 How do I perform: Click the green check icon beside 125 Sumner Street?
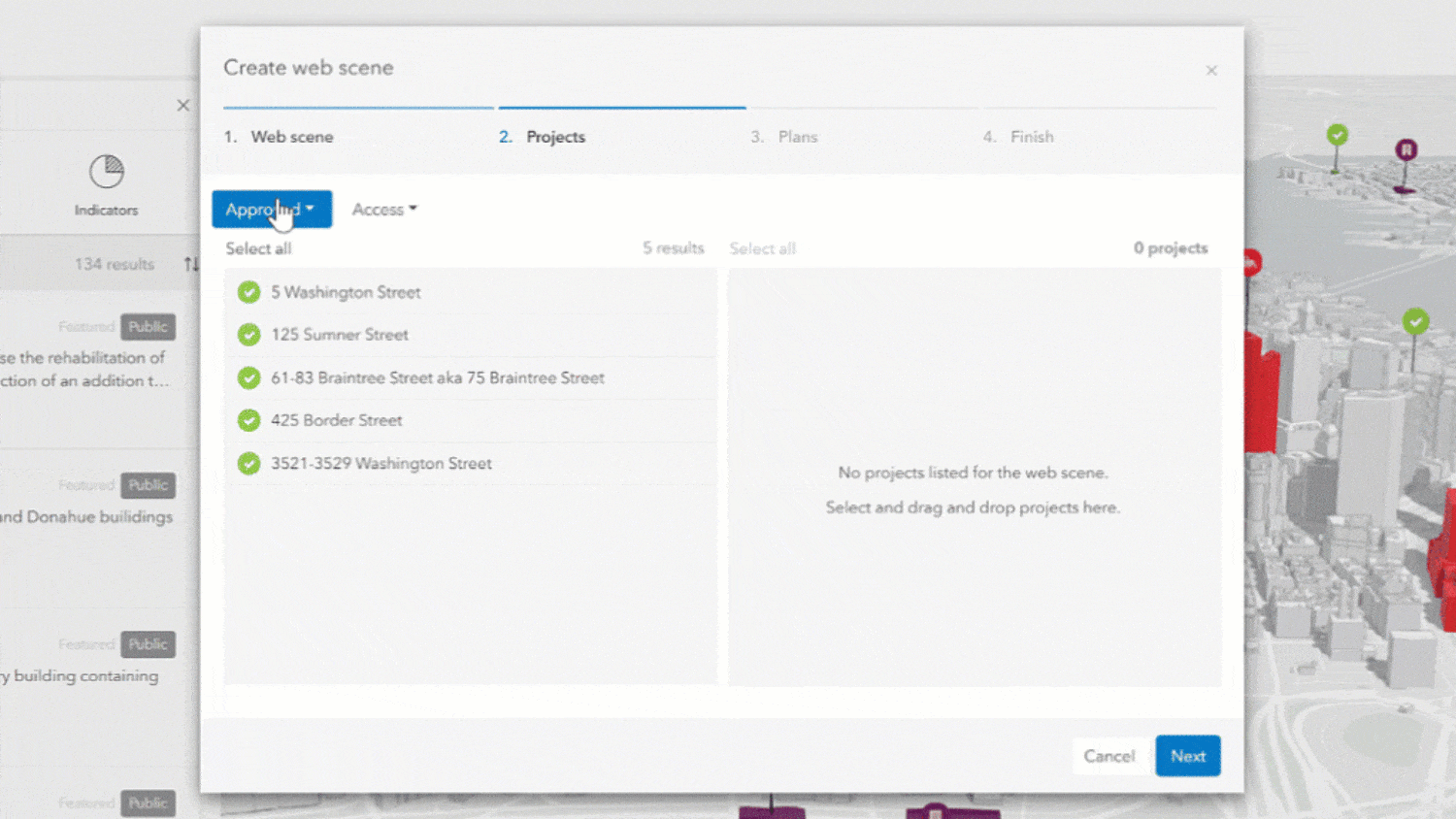[x=249, y=335]
